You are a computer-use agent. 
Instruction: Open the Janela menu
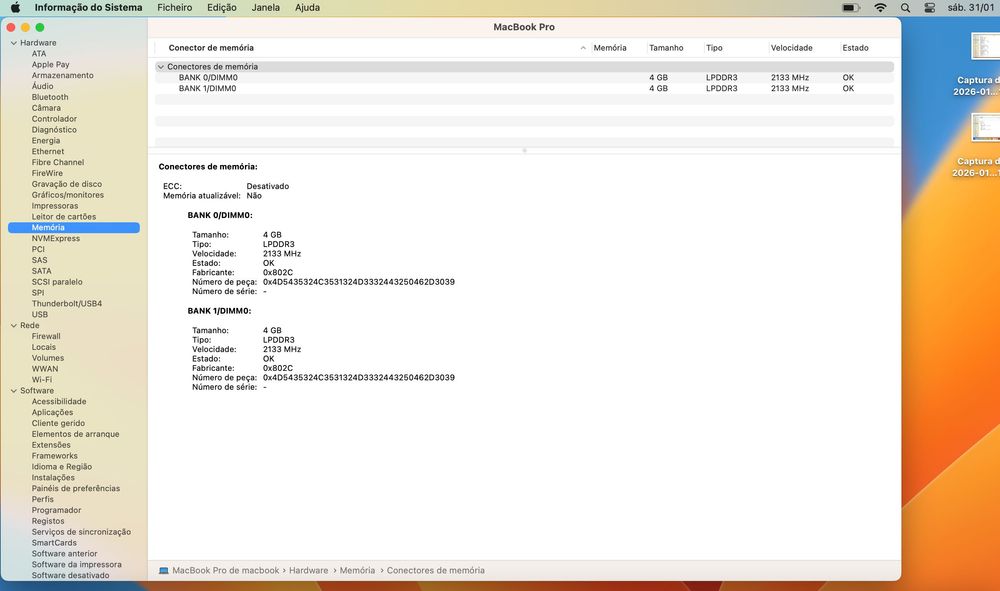click(x=265, y=8)
